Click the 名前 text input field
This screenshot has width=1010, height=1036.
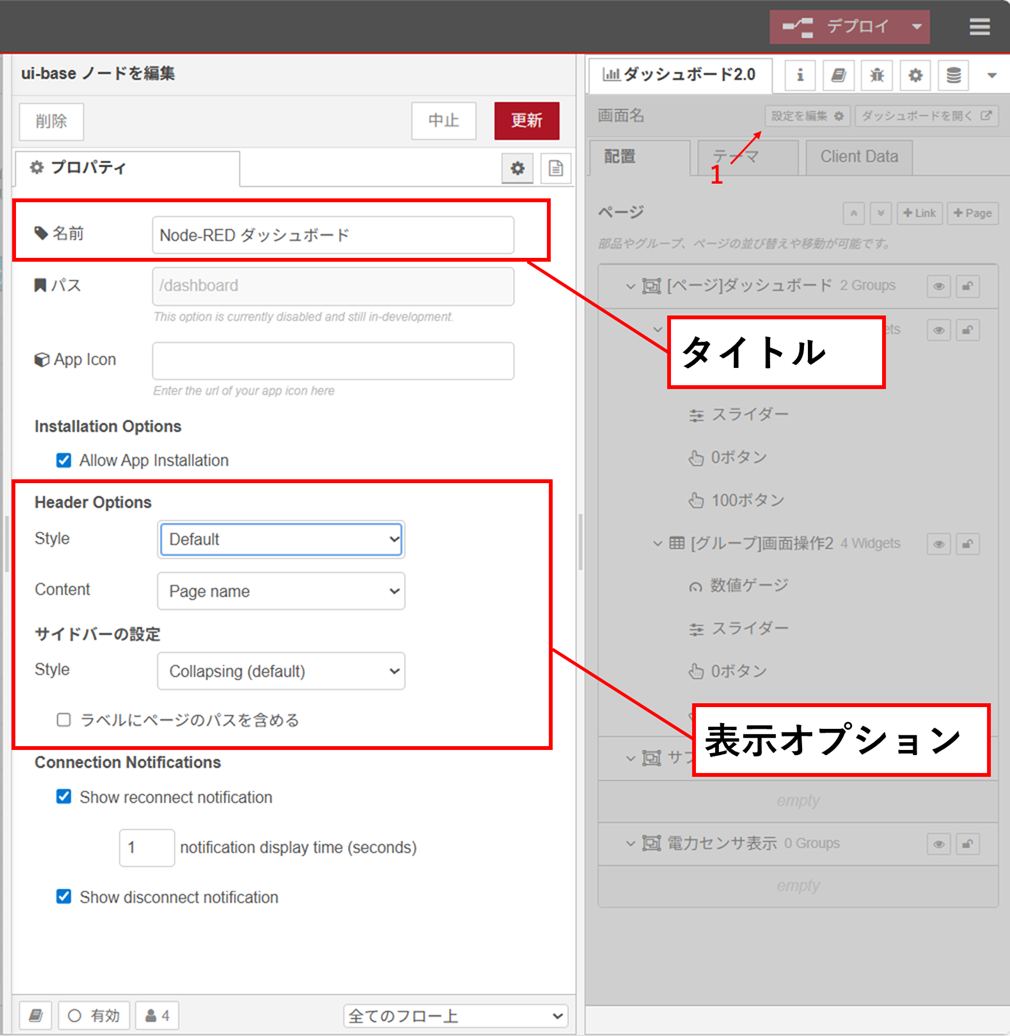click(333, 235)
